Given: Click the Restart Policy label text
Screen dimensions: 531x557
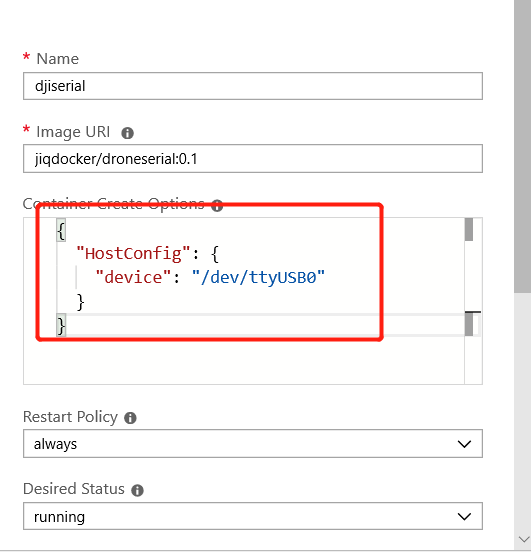Looking at the screenshot, I should [x=70, y=417].
